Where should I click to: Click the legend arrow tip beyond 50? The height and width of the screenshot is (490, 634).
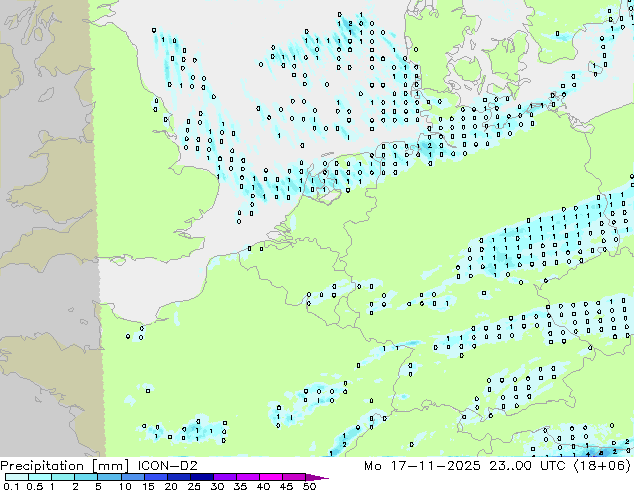[318, 477]
